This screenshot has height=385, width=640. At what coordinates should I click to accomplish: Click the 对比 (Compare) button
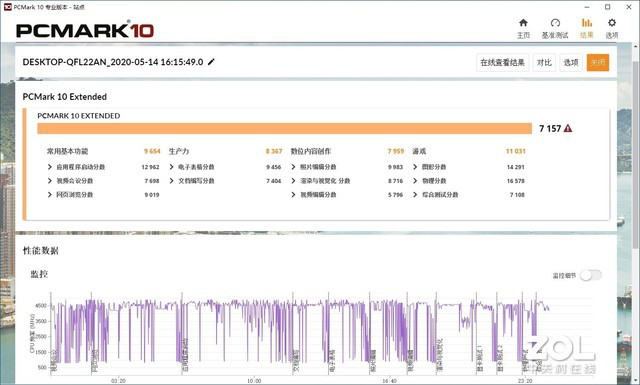click(544, 62)
